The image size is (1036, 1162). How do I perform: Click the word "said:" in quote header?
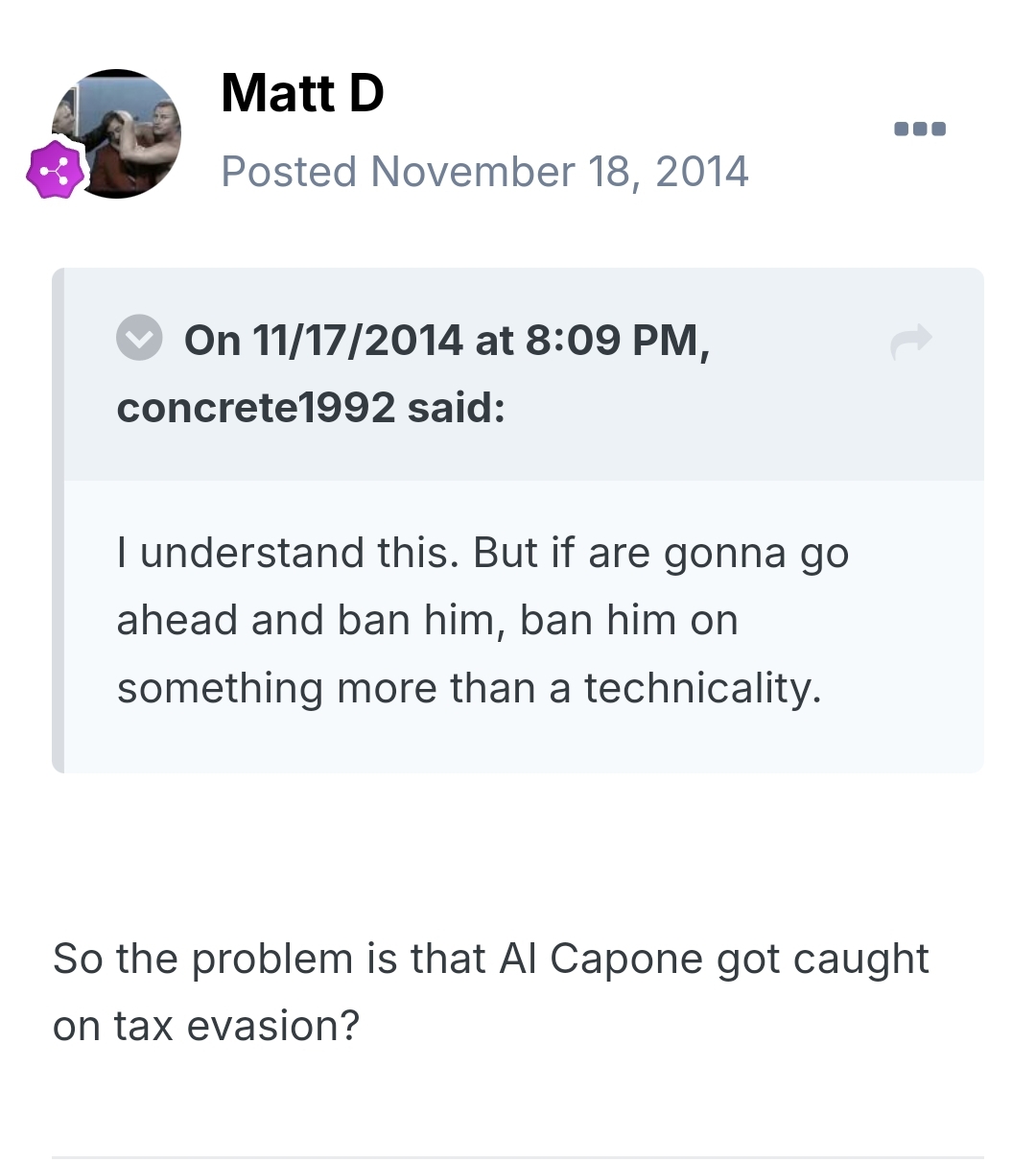click(456, 408)
